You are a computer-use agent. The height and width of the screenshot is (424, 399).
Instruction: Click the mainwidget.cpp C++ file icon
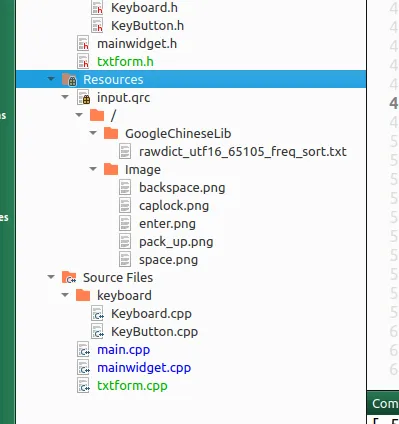[83, 368]
